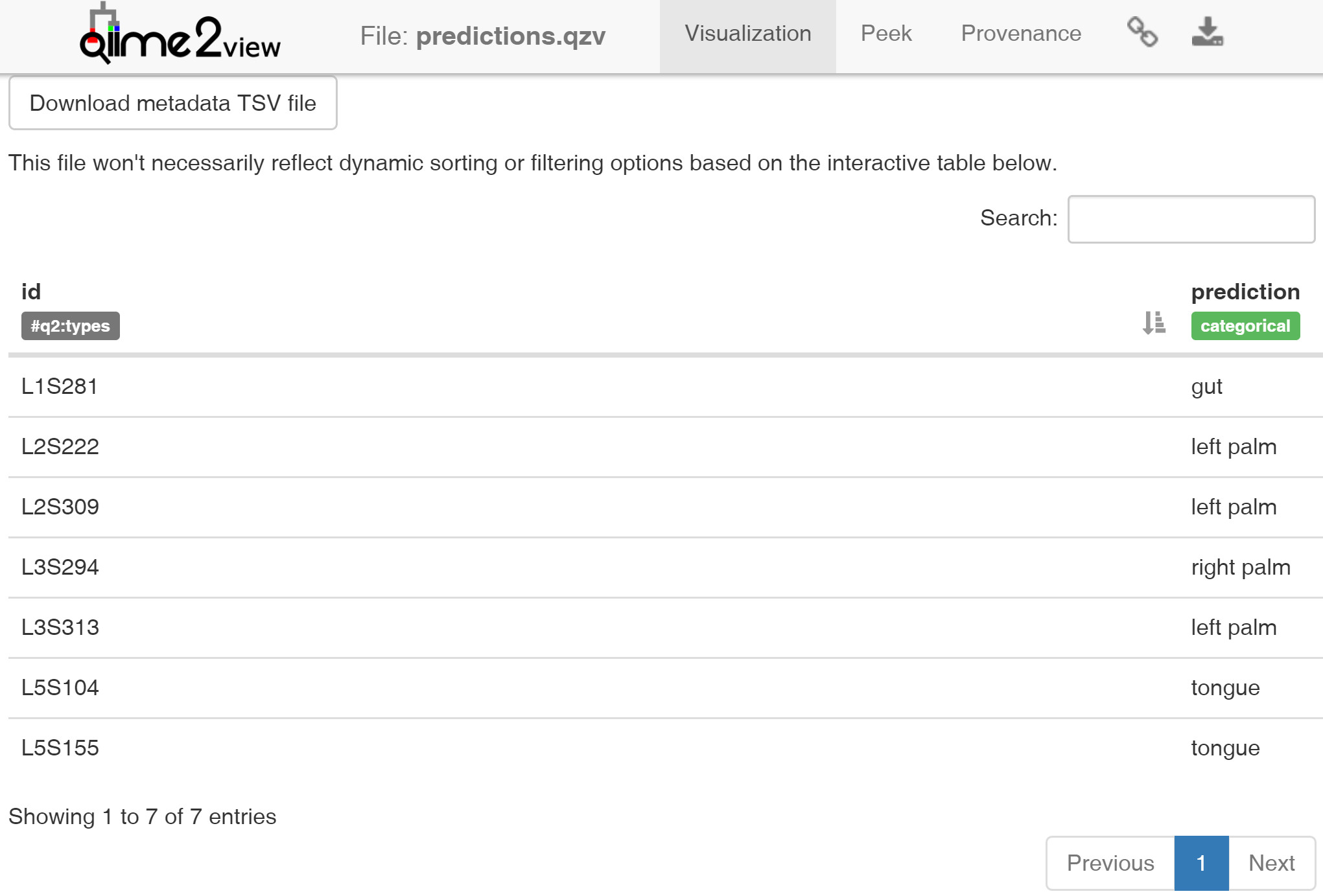1323x896 pixels.
Task: Switch to the Peek tab
Action: click(x=886, y=34)
